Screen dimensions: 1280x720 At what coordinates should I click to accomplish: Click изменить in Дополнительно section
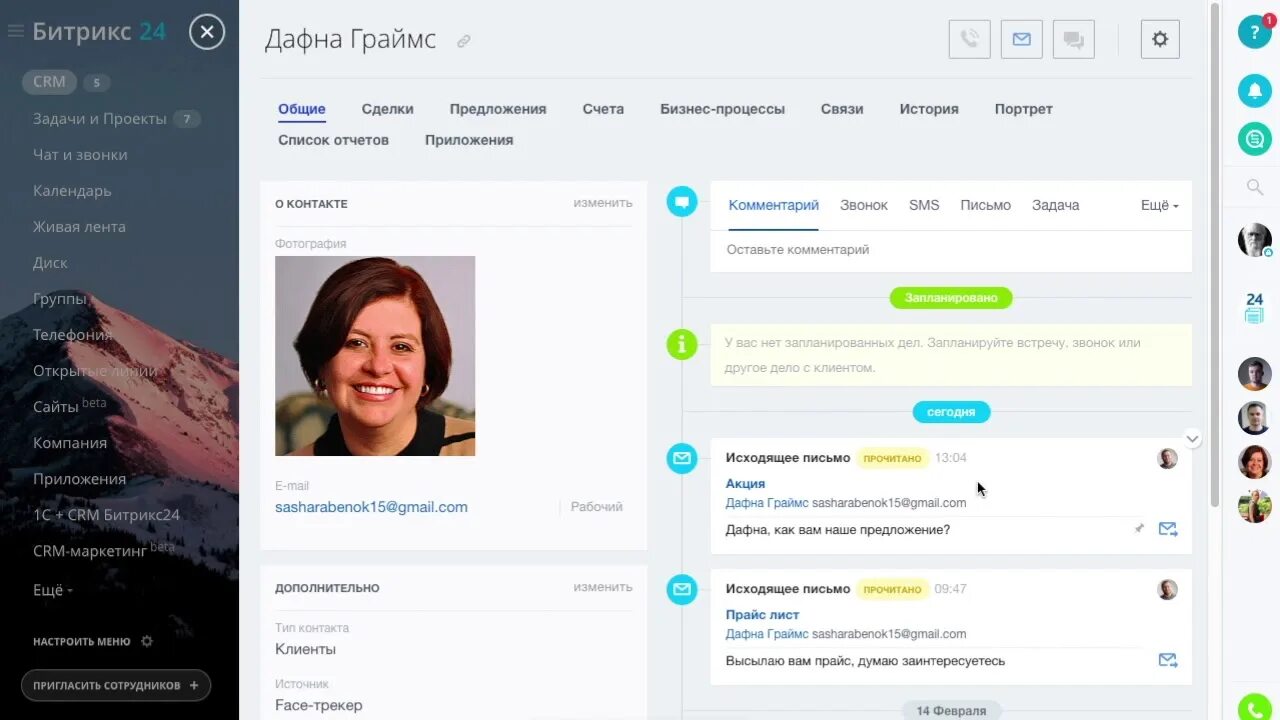(603, 587)
